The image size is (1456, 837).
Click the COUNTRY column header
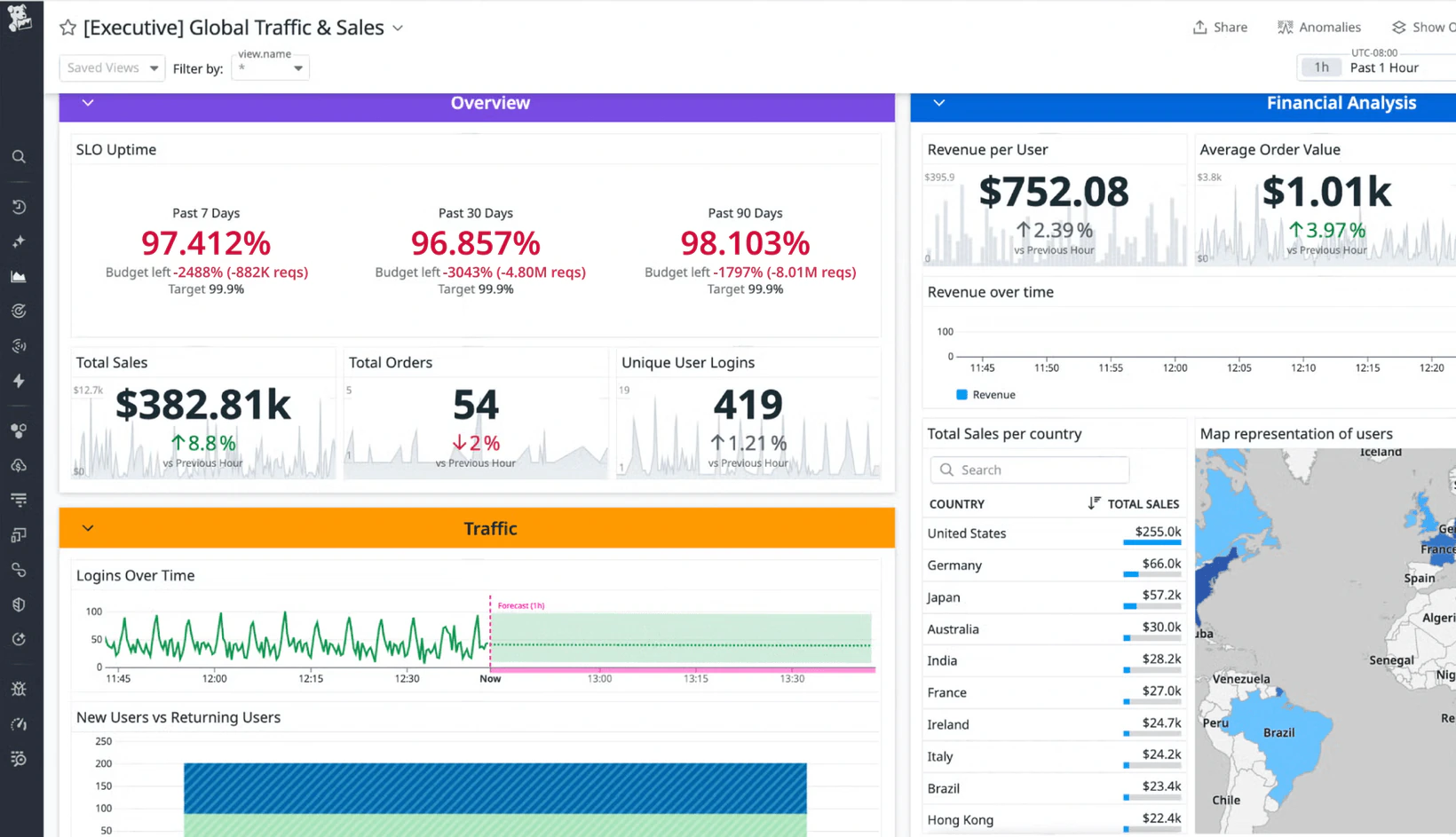pyautogui.click(x=956, y=504)
